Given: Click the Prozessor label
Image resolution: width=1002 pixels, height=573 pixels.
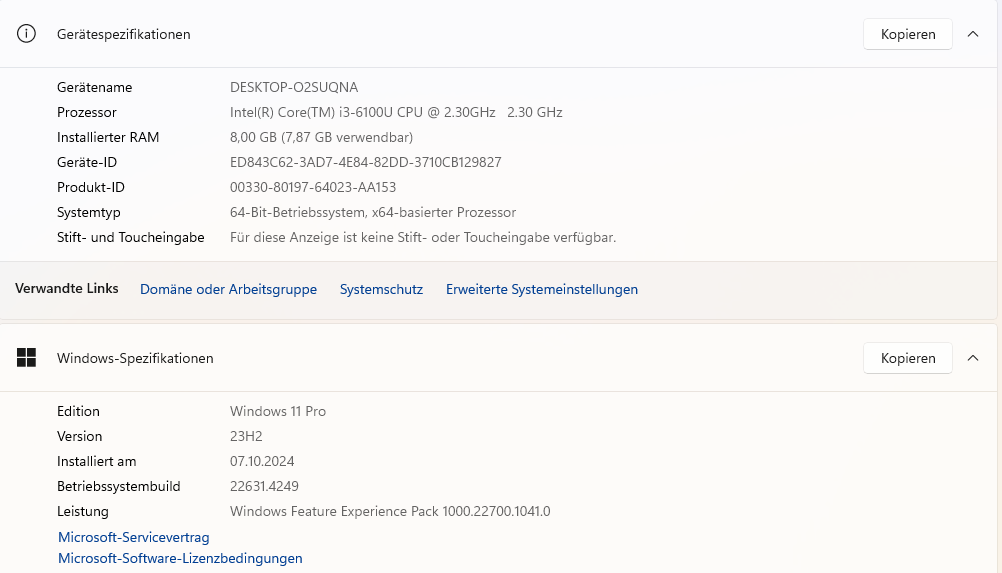Looking at the screenshot, I should 87,112.
